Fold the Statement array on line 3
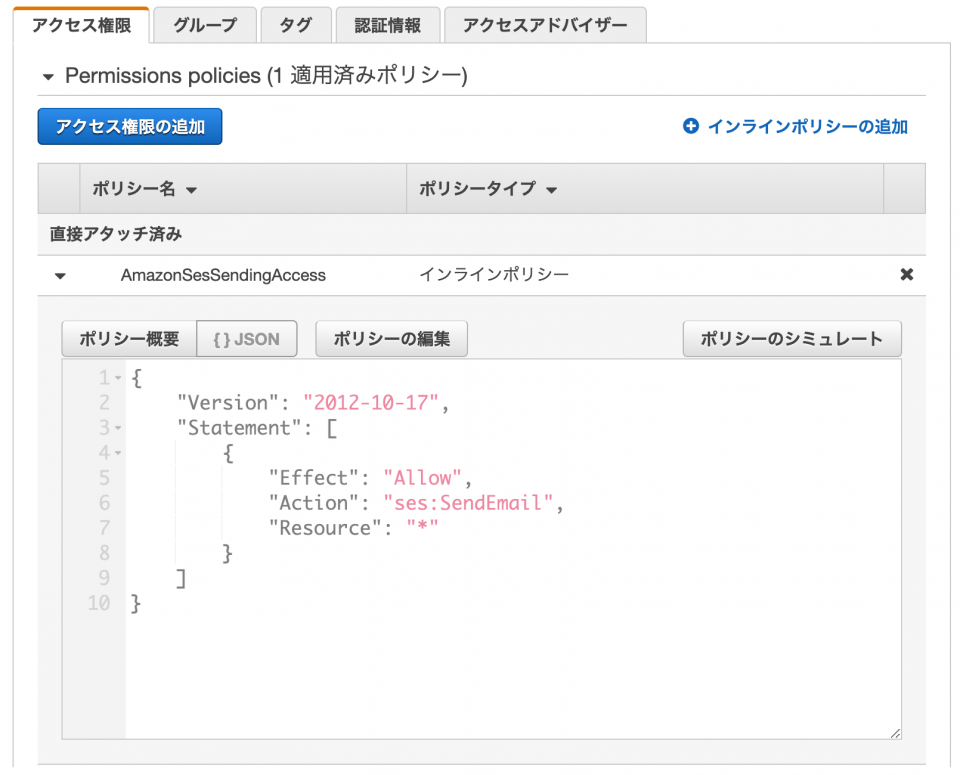The image size is (960, 775). click(x=118, y=429)
